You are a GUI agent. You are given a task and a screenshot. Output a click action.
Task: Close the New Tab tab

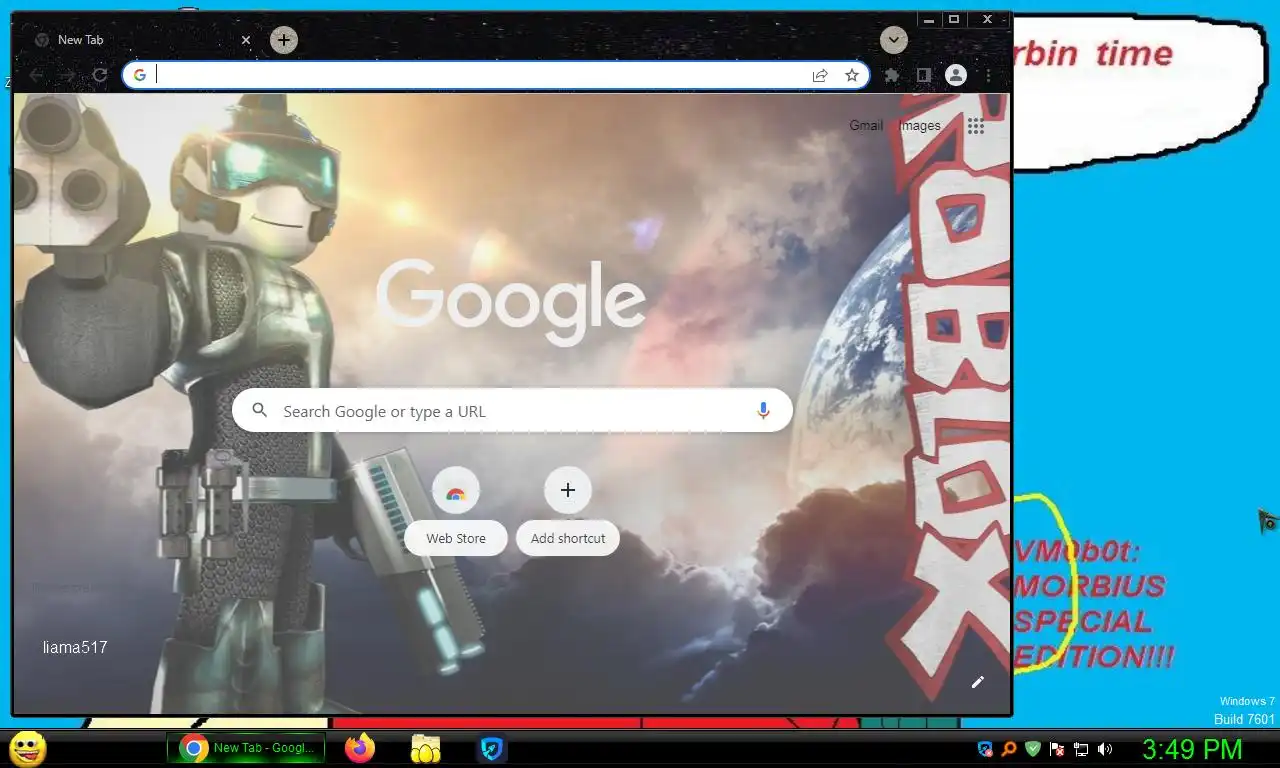tap(246, 40)
